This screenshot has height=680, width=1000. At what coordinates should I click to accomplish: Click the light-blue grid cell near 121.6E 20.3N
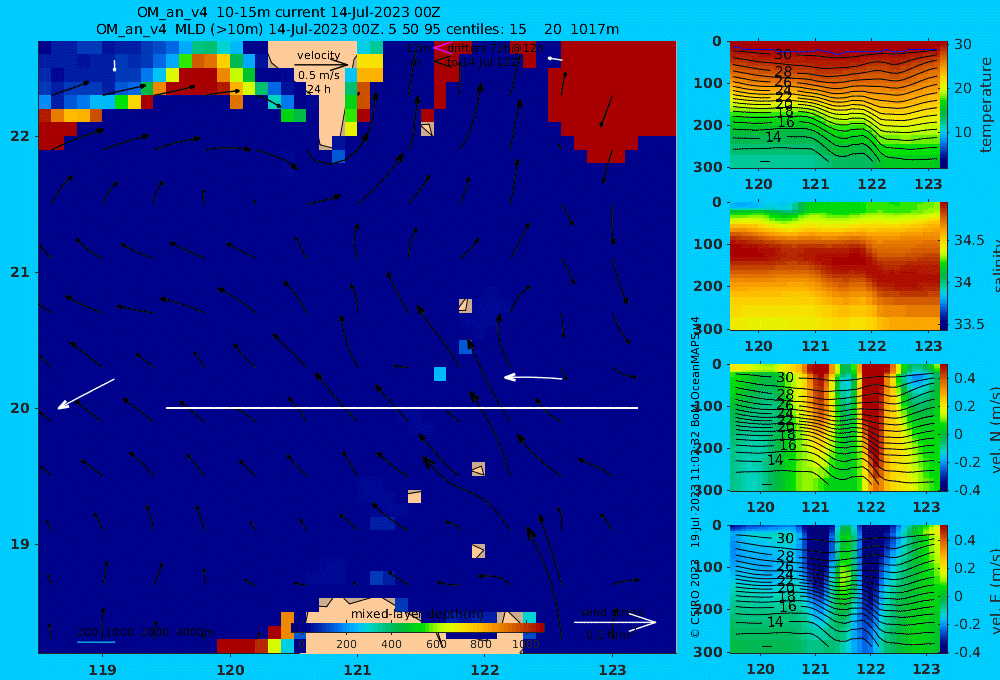coord(440,374)
